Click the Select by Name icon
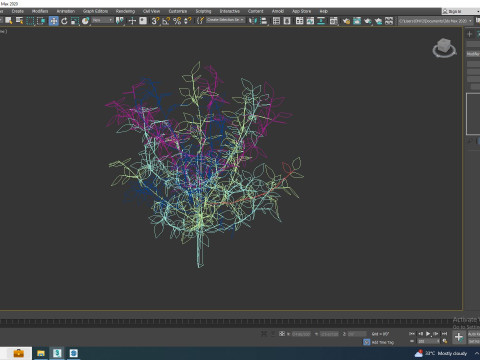480x360 pixels. pos(19,21)
